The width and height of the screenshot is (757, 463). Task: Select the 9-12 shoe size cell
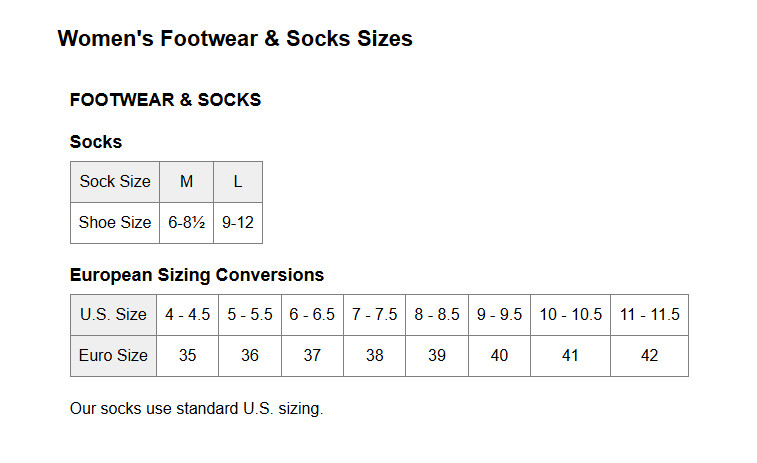pyautogui.click(x=238, y=223)
